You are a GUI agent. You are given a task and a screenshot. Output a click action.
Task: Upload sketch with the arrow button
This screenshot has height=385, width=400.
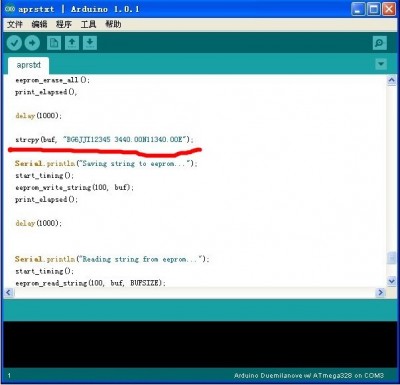[32, 43]
